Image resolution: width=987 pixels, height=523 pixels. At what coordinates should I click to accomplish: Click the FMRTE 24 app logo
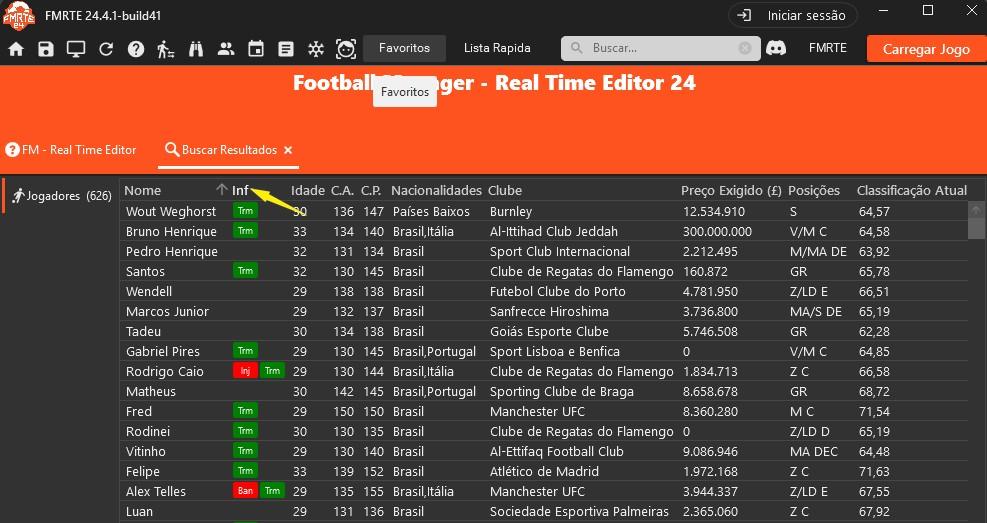(18, 15)
